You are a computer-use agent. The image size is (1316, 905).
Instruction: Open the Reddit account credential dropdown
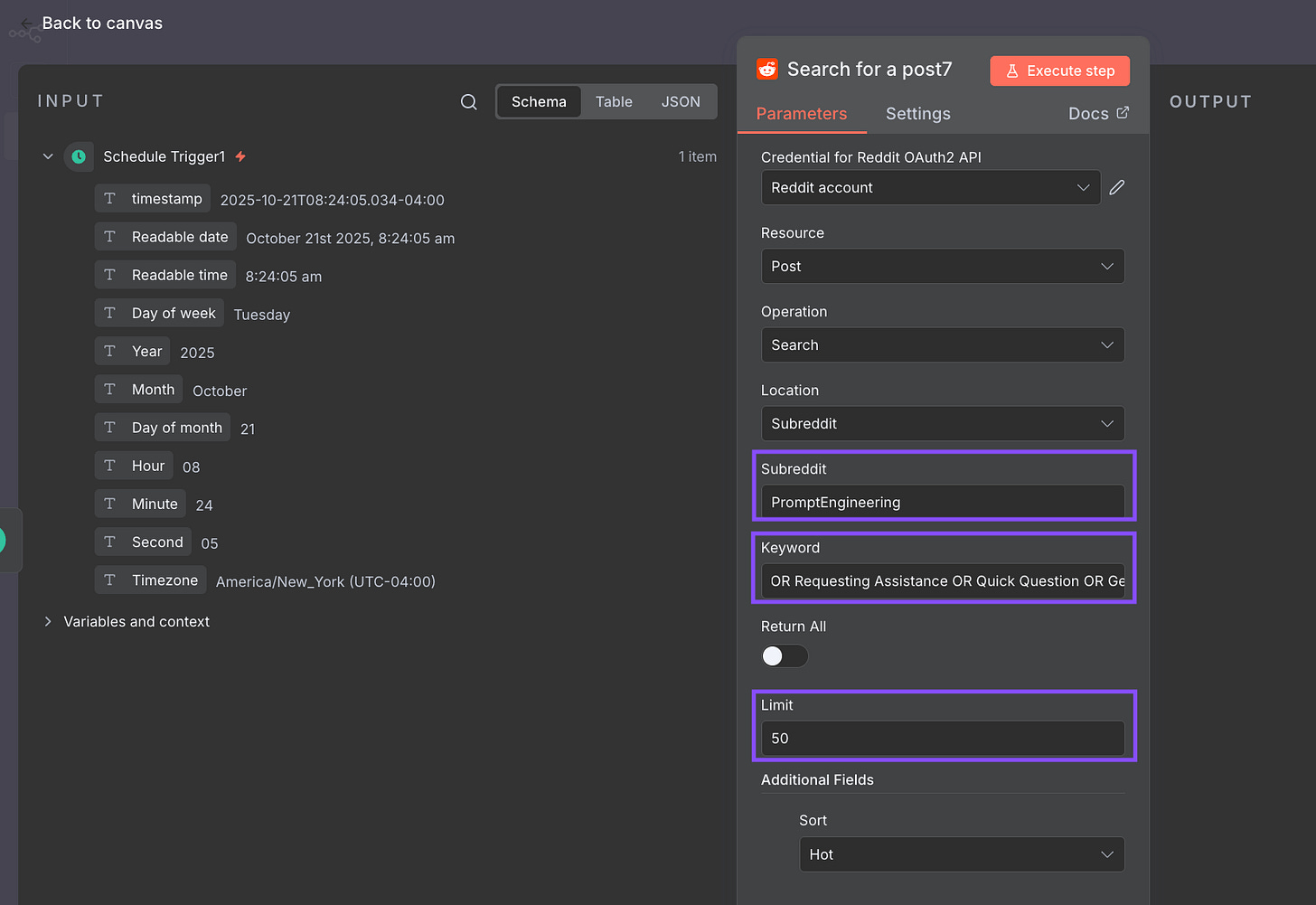pos(931,187)
